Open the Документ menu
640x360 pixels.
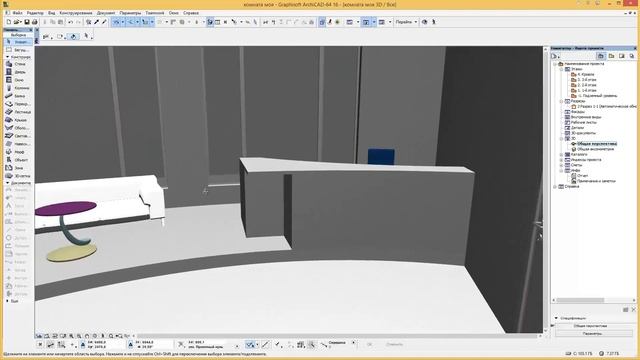coord(106,13)
